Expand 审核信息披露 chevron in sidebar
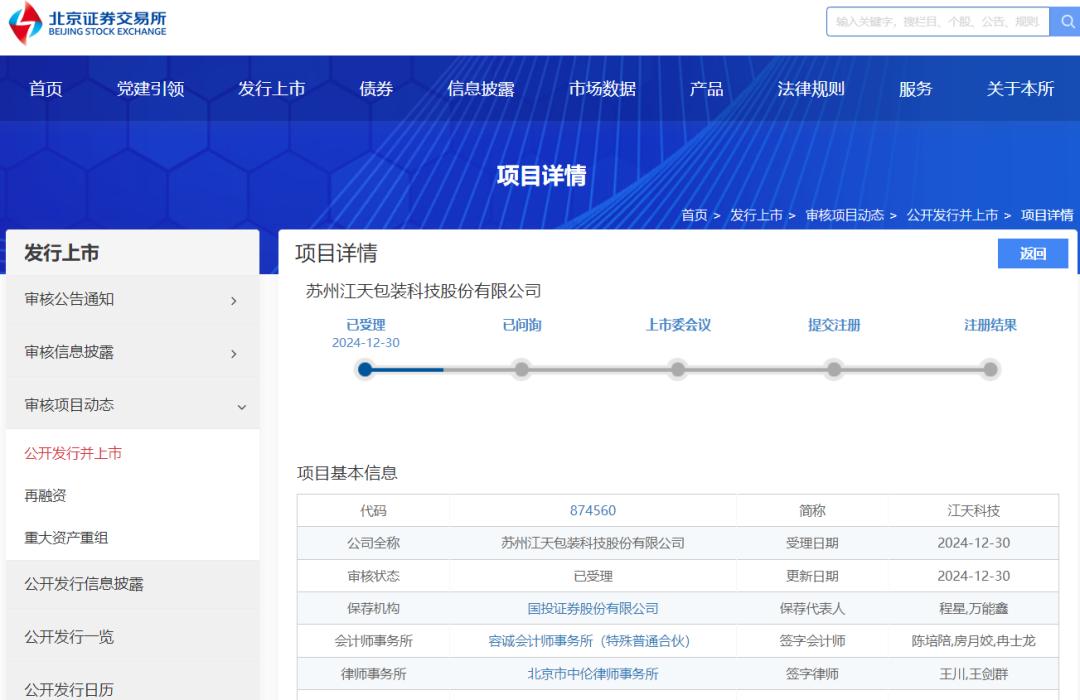This screenshot has height=700, width=1080. [234, 353]
